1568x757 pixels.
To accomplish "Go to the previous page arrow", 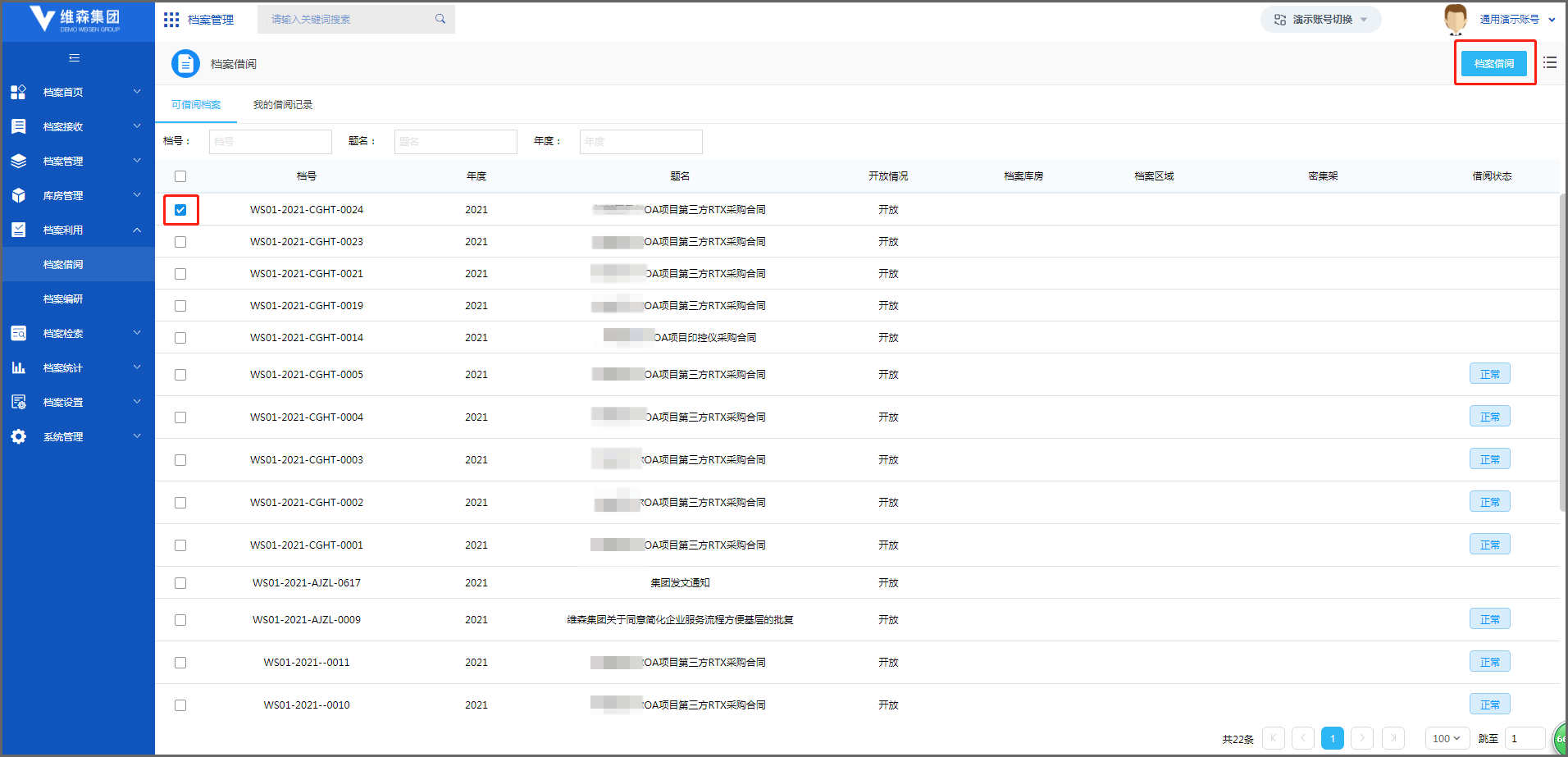I will click(x=1303, y=738).
